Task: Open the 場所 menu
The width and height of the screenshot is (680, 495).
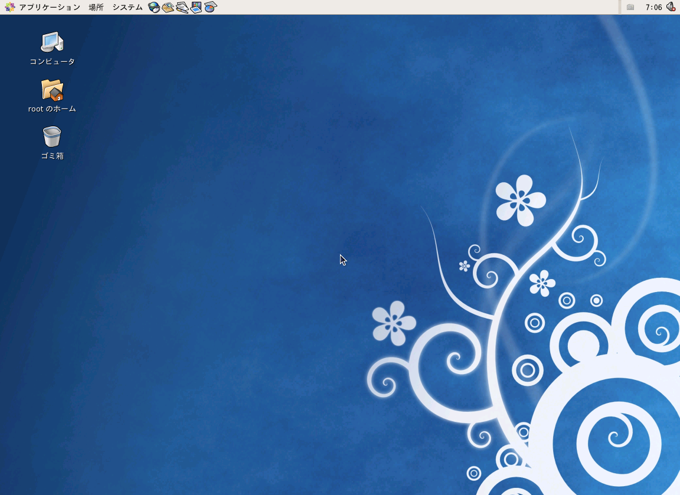Action: pos(96,7)
